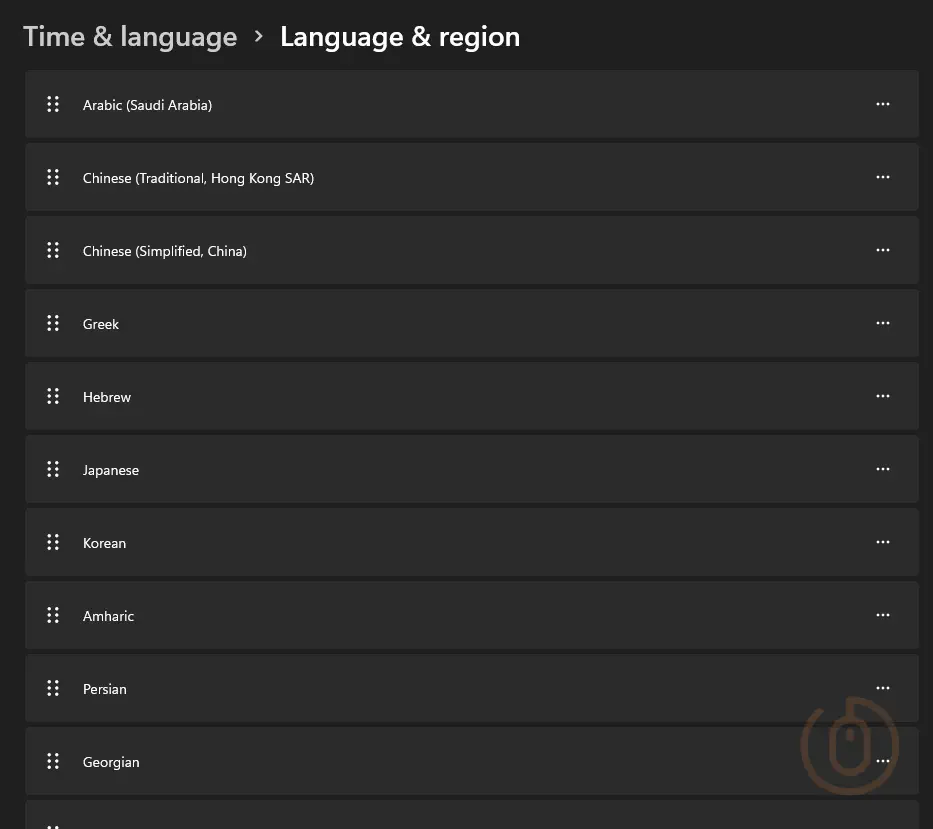Screen dimensions: 933x829
Task: Click the drag handle beside Persian
Action: pos(53,688)
